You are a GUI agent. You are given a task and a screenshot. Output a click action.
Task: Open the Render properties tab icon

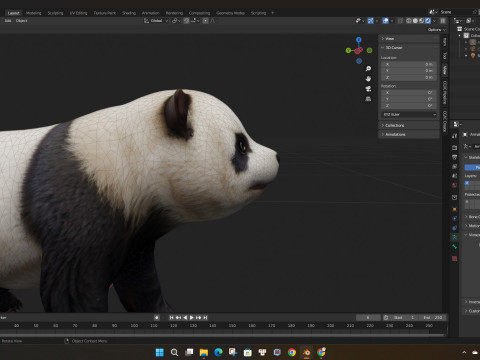tap(455, 147)
